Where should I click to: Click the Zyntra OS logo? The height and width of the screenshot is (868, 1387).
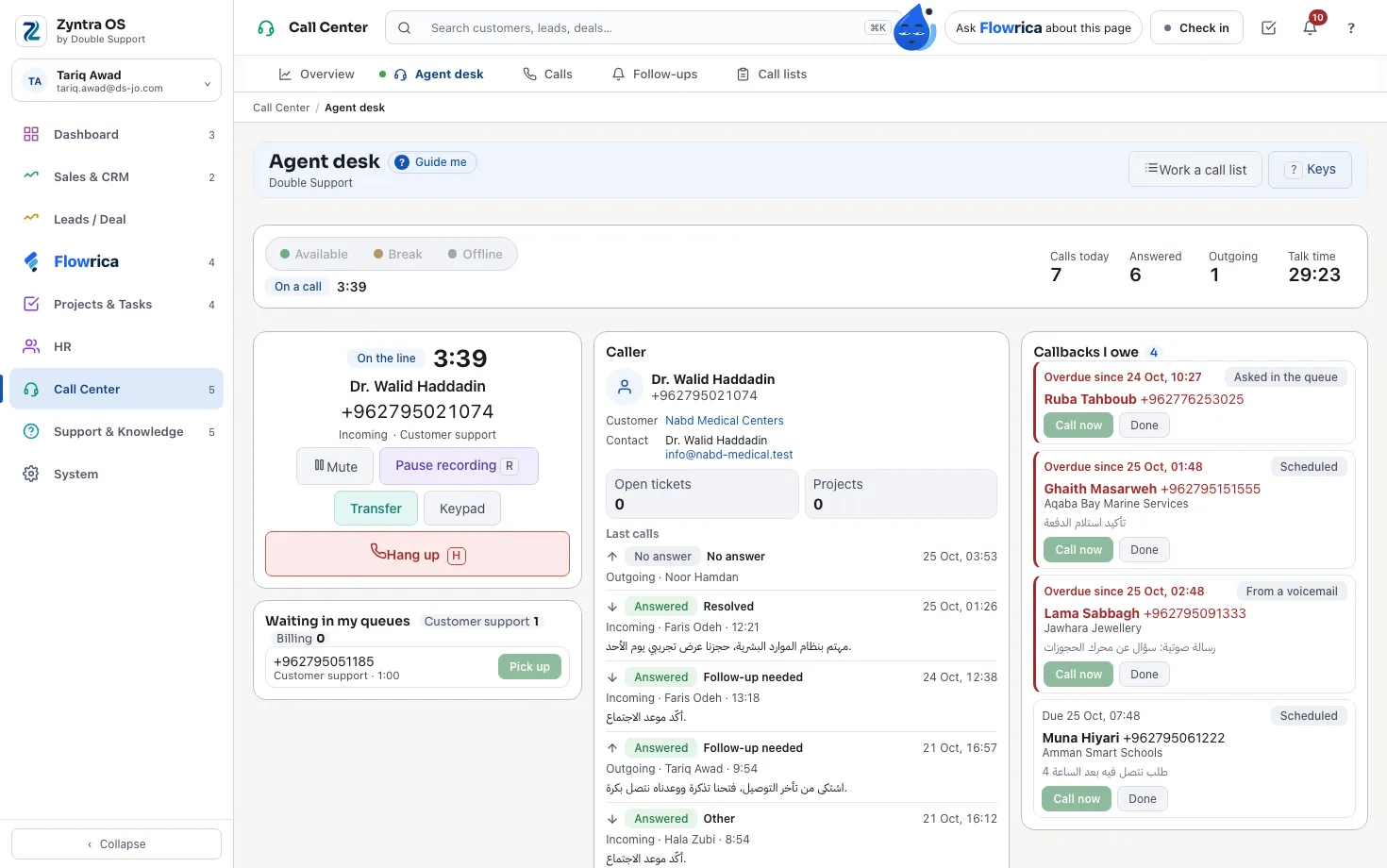coord(31,31)
